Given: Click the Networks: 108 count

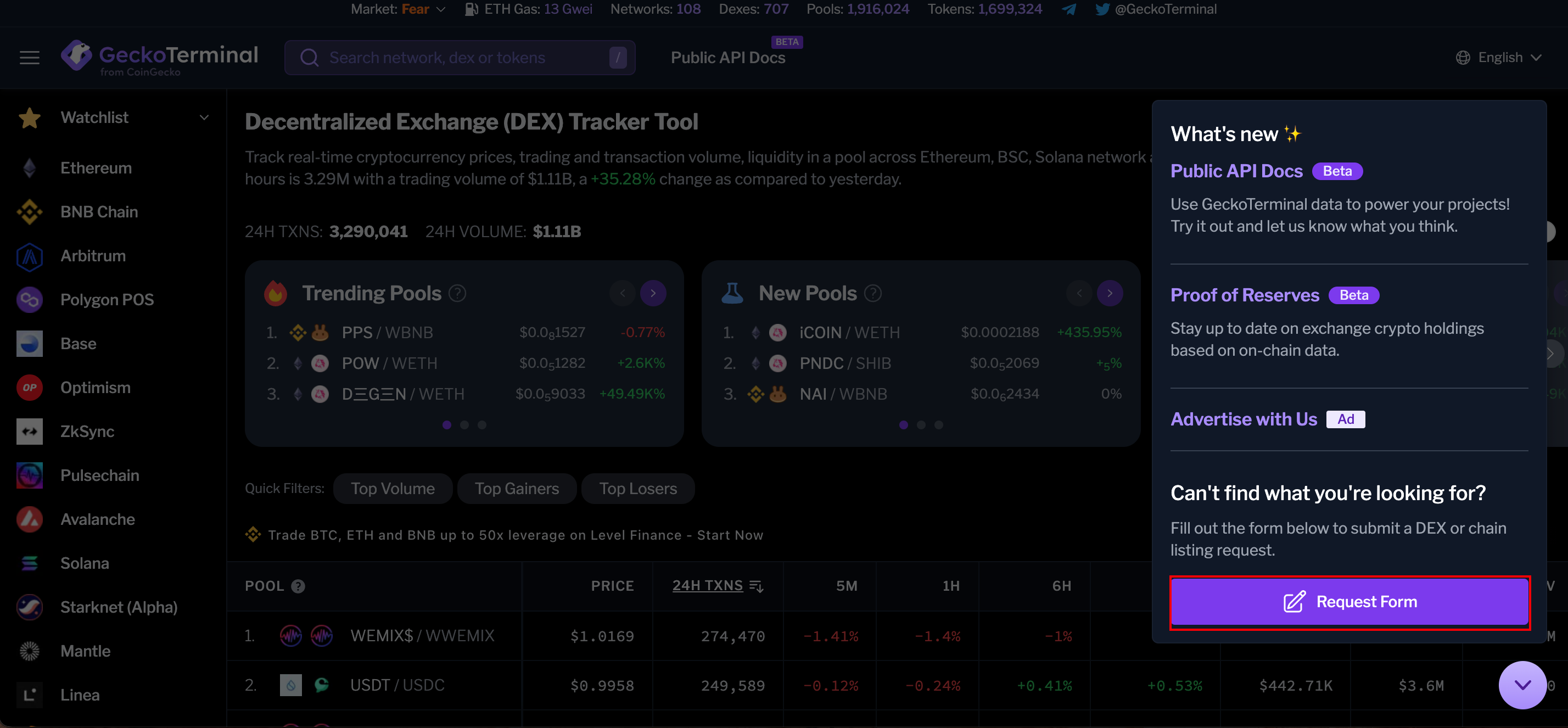Looking at the screenshot, I should [655, 9].
